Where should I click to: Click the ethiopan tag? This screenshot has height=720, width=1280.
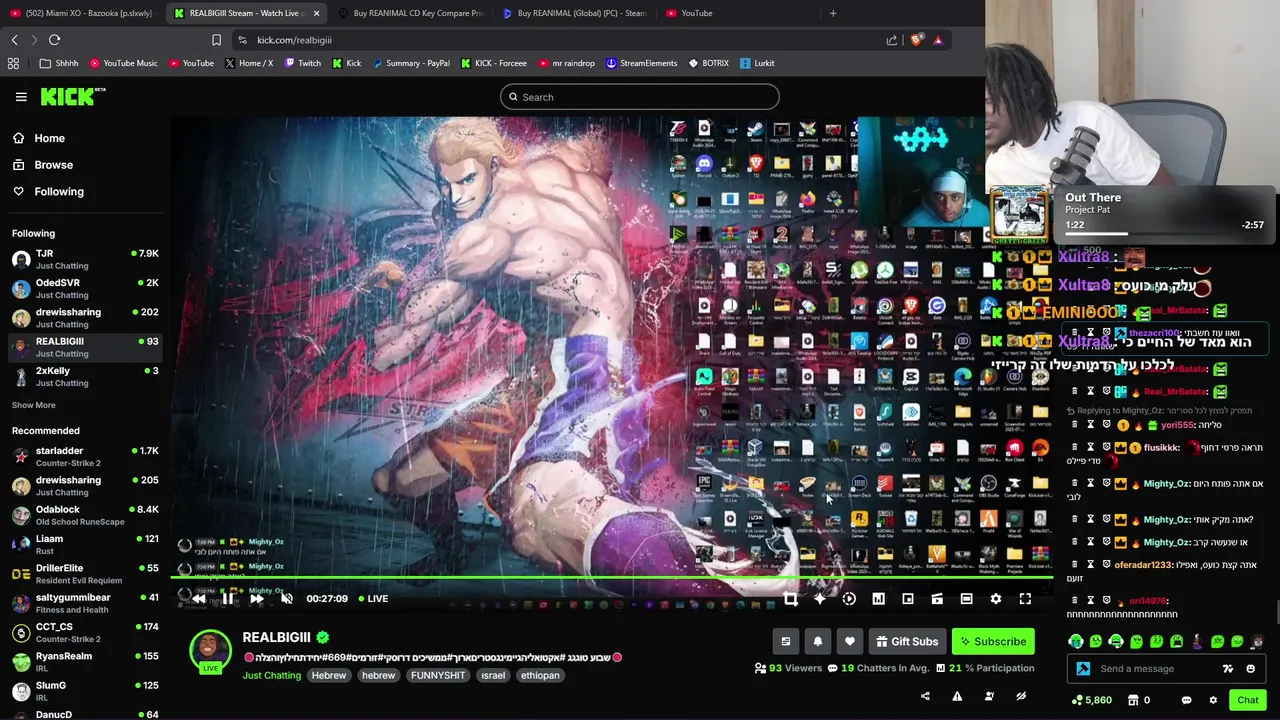click(x=540, y=675)
